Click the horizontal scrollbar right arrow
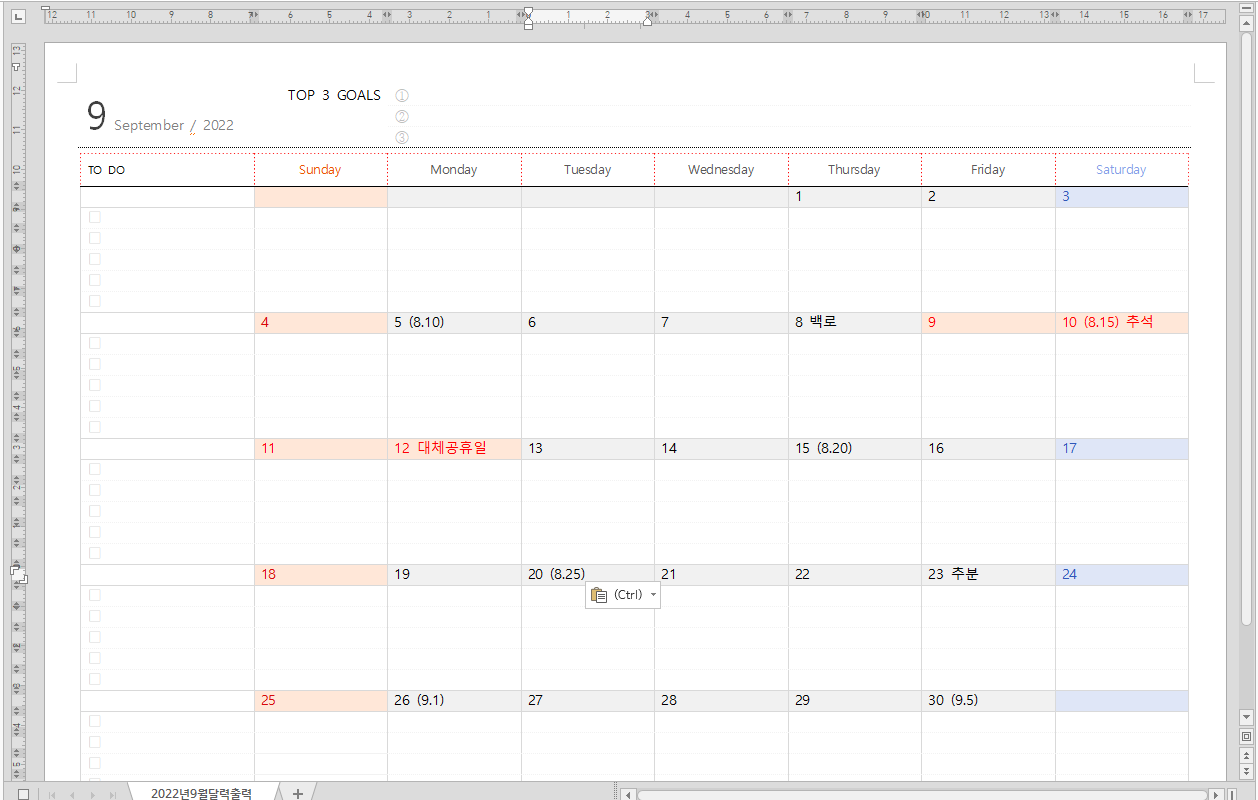 1216,794
